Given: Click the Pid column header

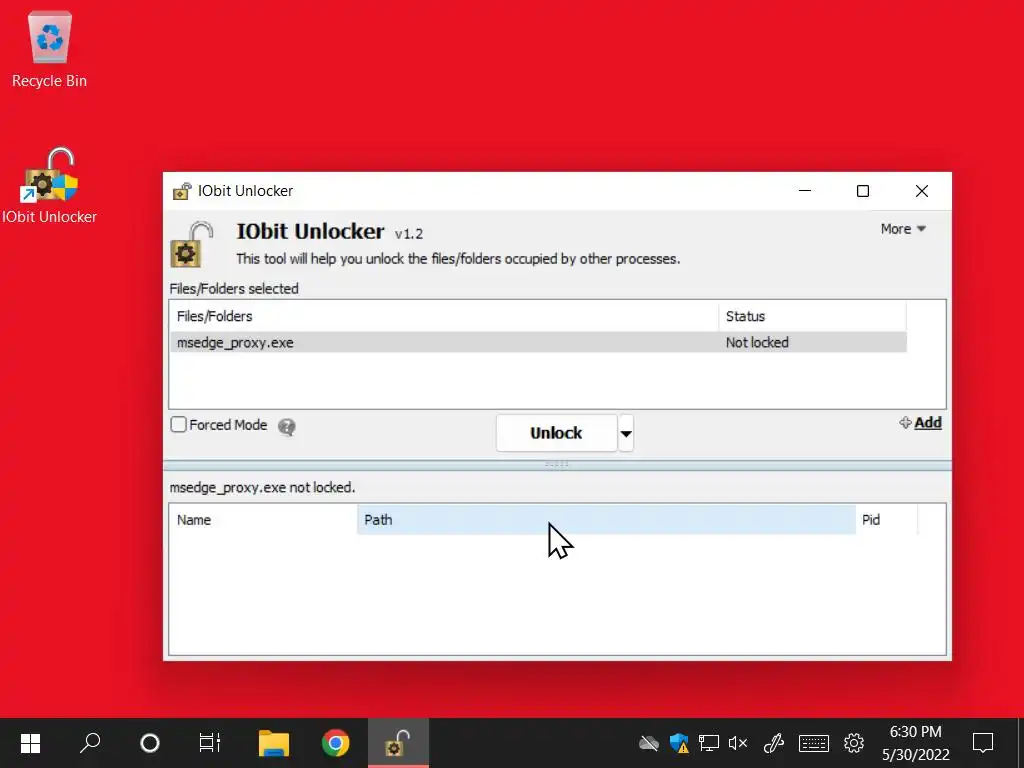Looking at the screenshot, I should click(887, 520).
